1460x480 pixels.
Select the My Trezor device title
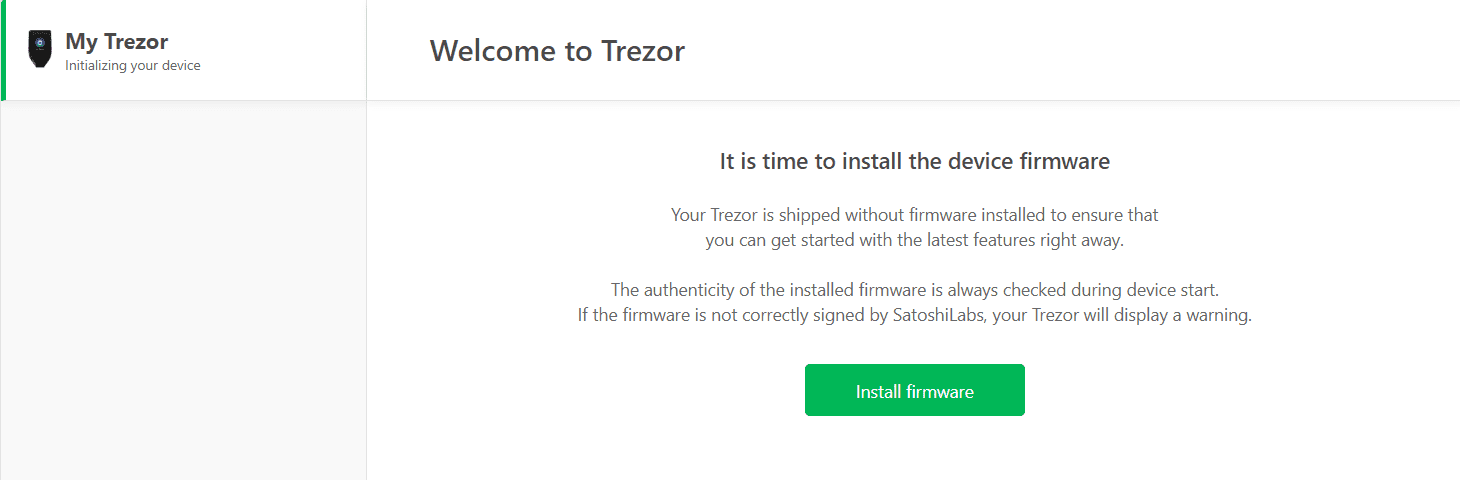[116, 42]
